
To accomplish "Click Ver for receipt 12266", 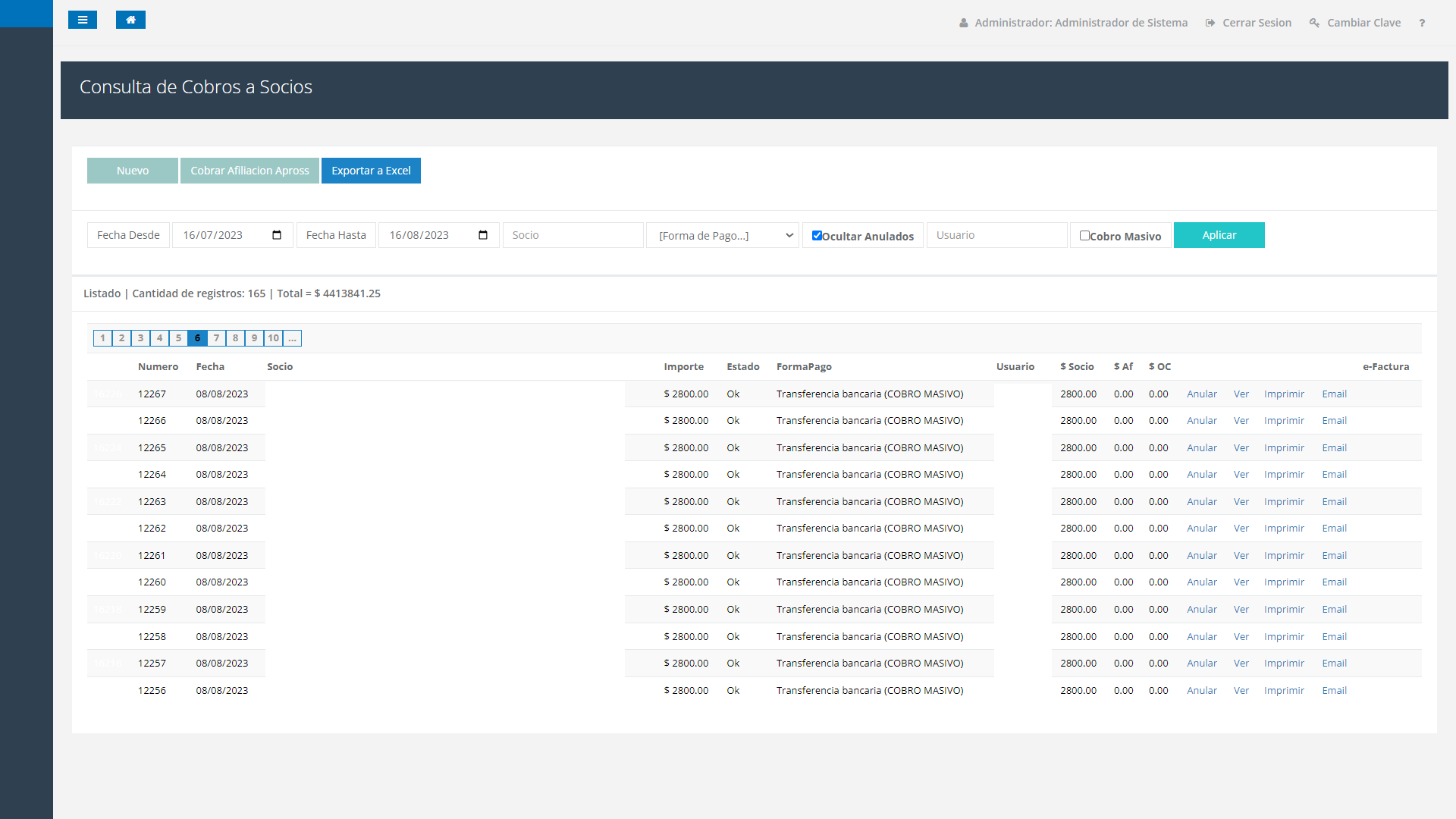I will (x=1241, y=420).
